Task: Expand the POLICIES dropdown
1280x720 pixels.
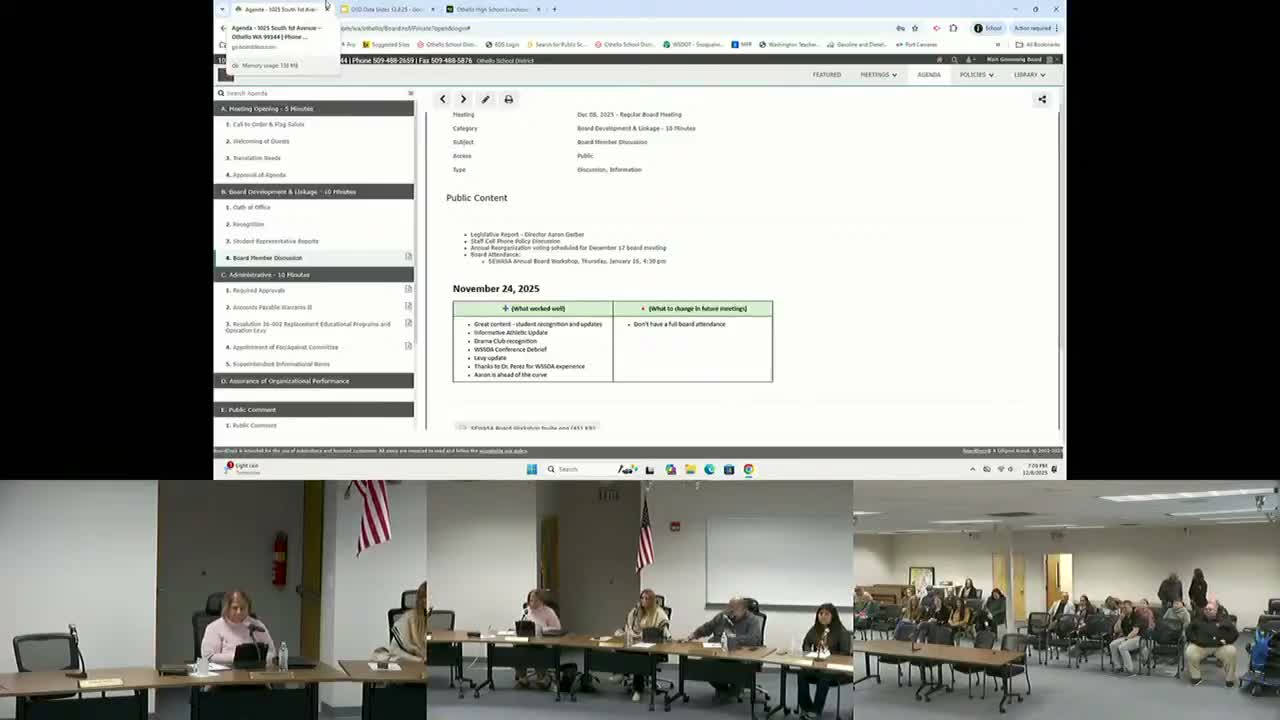Action: [x=976, y=74]
